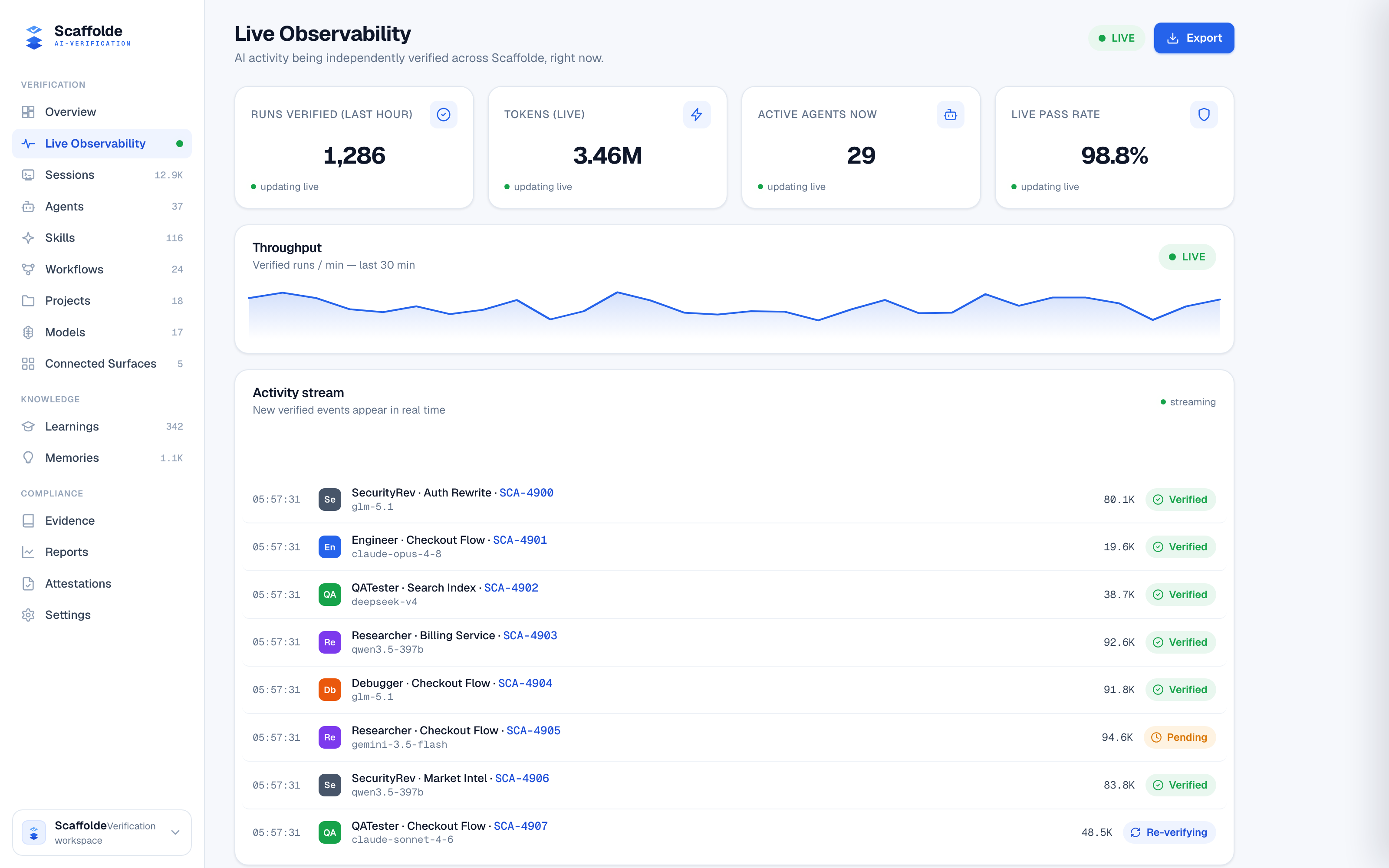Open the Pending status on SCA-4905
1389x868 pixels.
(1179, 737)
